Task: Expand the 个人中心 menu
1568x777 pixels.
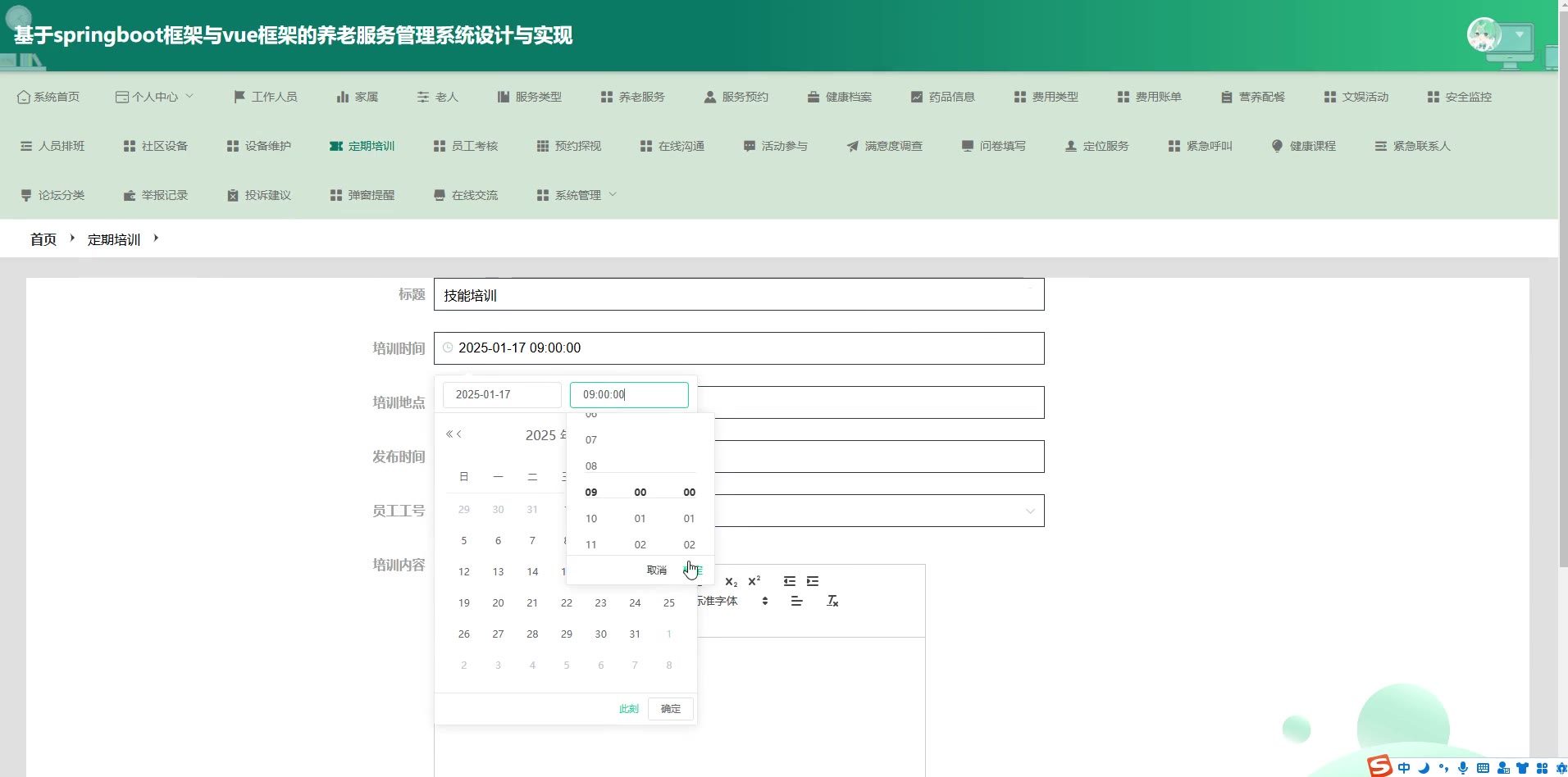Action: pos(155,97)
